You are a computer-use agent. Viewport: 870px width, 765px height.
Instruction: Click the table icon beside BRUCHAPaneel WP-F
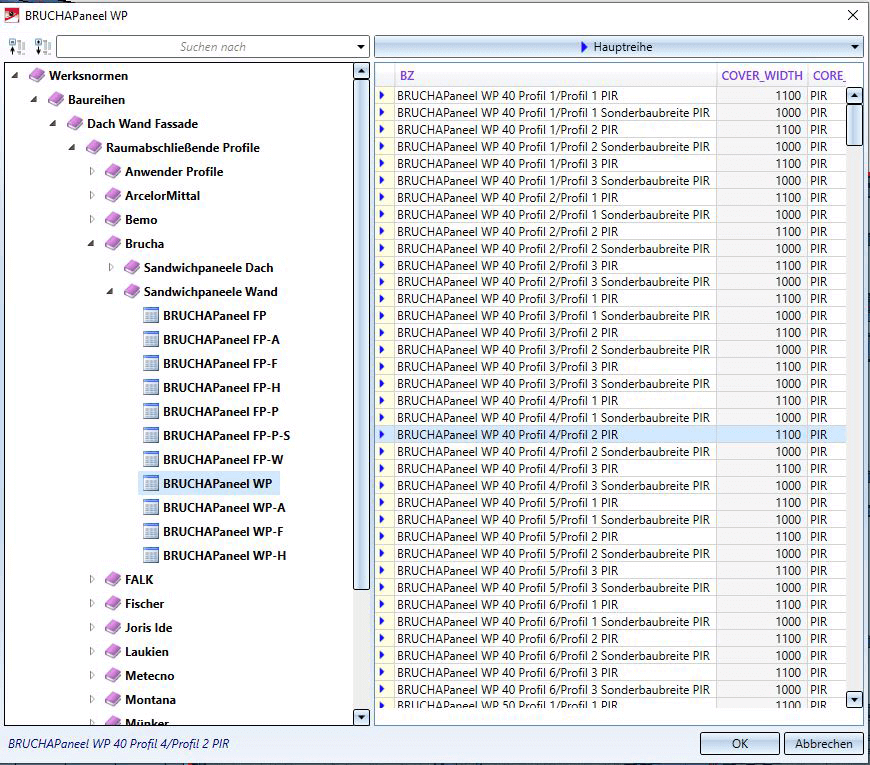[x=151, y=531]
